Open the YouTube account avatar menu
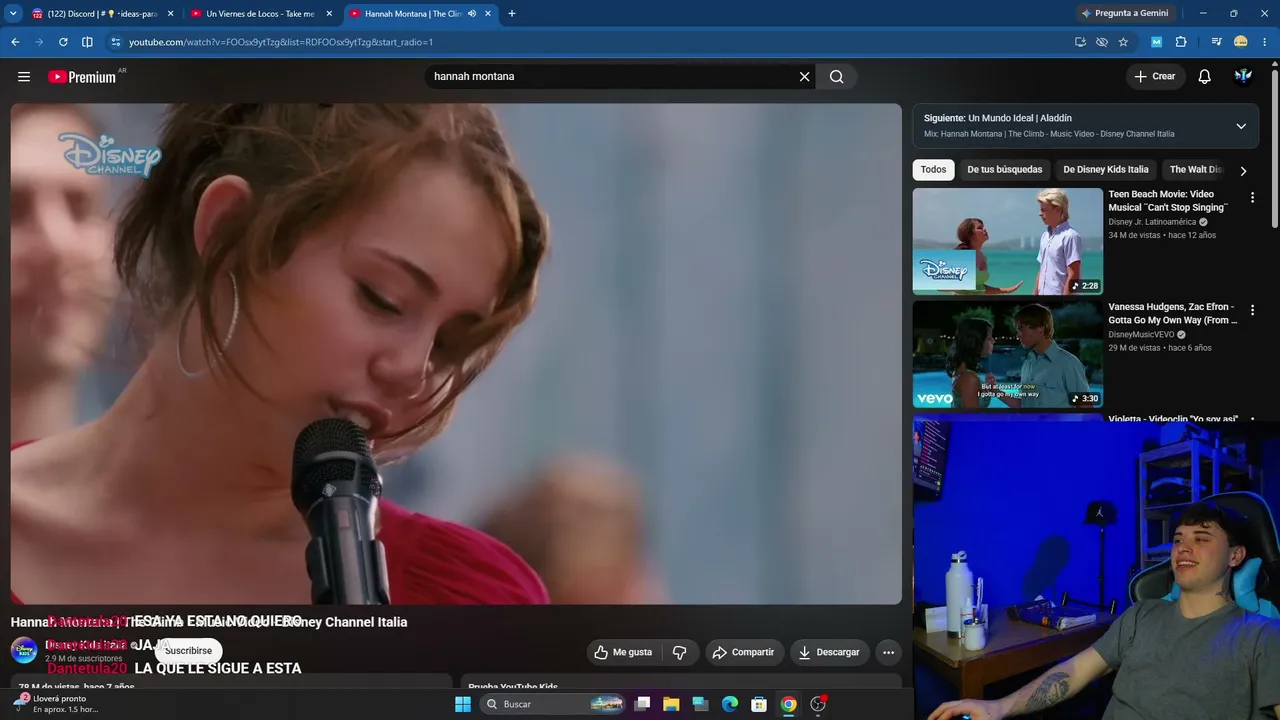The image size is (1280, 720). [x=1243, y=77]
